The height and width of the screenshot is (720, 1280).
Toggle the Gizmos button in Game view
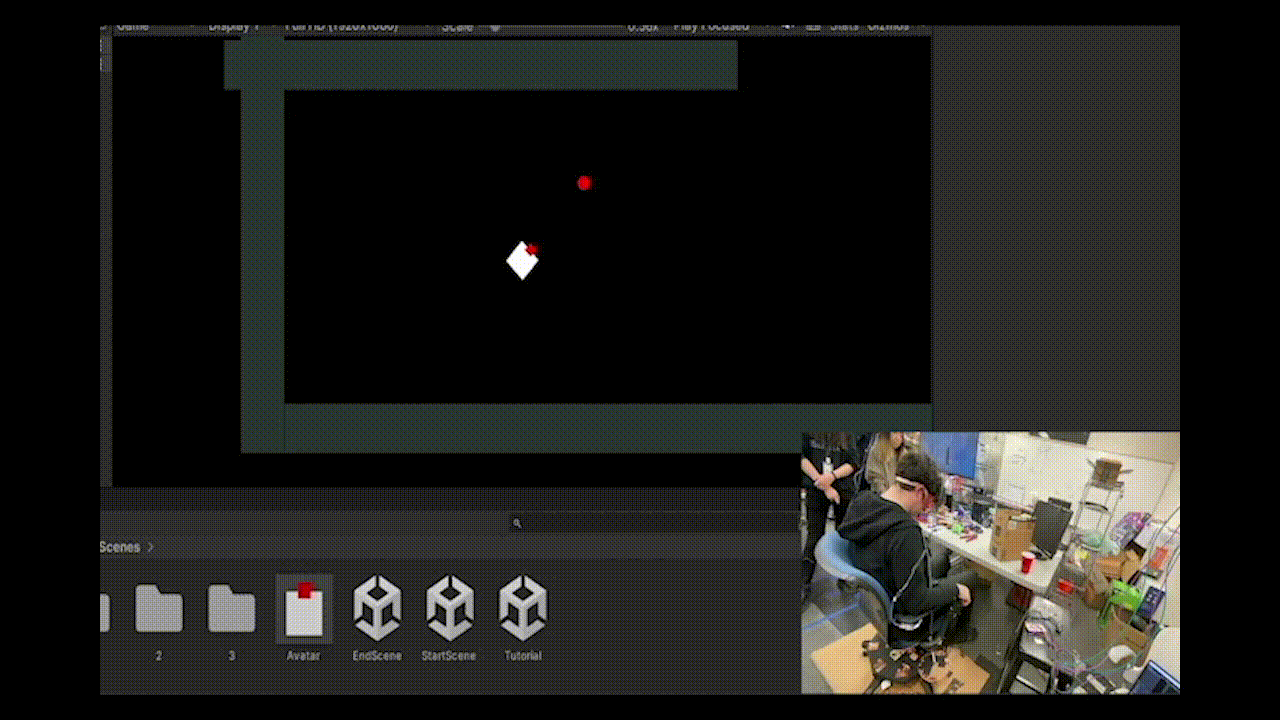coord(888,27)
